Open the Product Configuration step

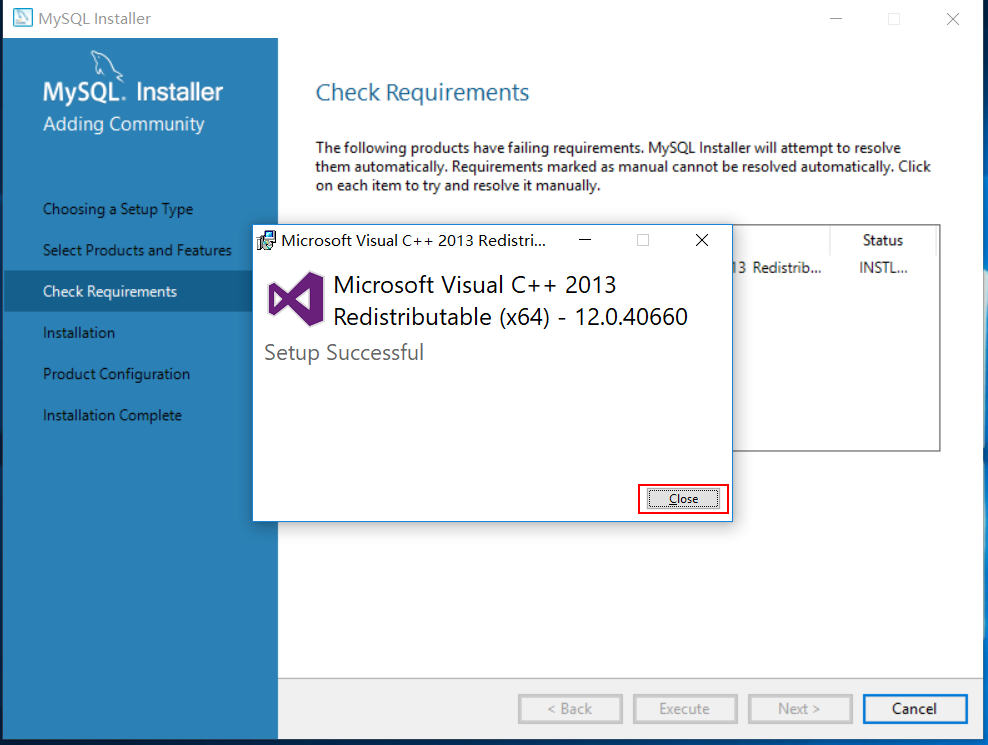(x=116, y=374)
